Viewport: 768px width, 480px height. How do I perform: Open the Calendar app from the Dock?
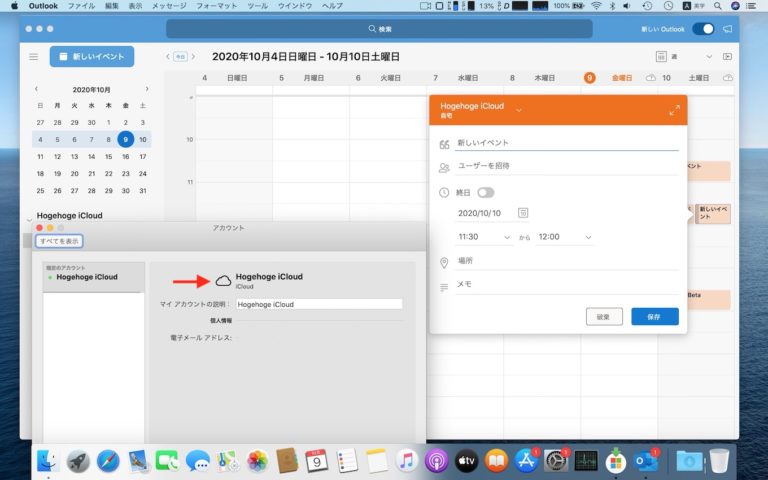click(x=317, y=461)
